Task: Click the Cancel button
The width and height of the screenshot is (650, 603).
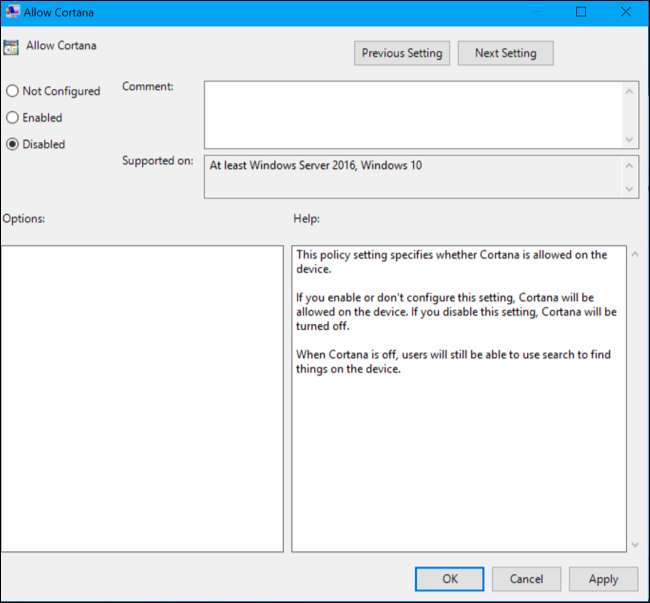Action: click(526, 579)
